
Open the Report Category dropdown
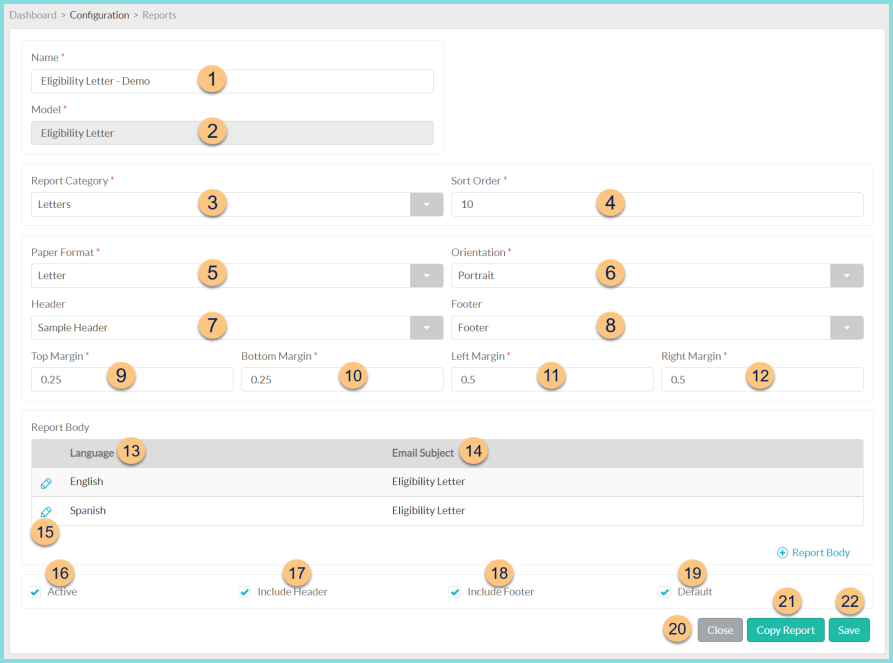(426, 204)
